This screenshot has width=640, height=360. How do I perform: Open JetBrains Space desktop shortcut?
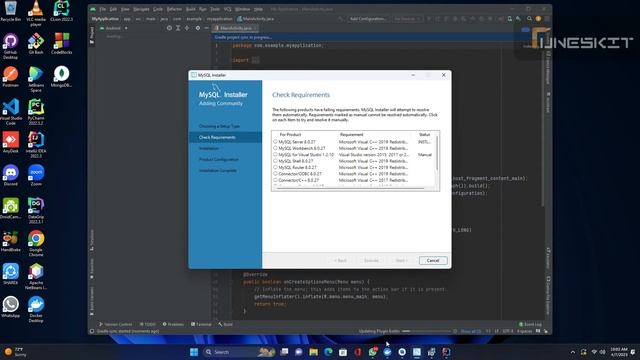[x=36, y=79]
